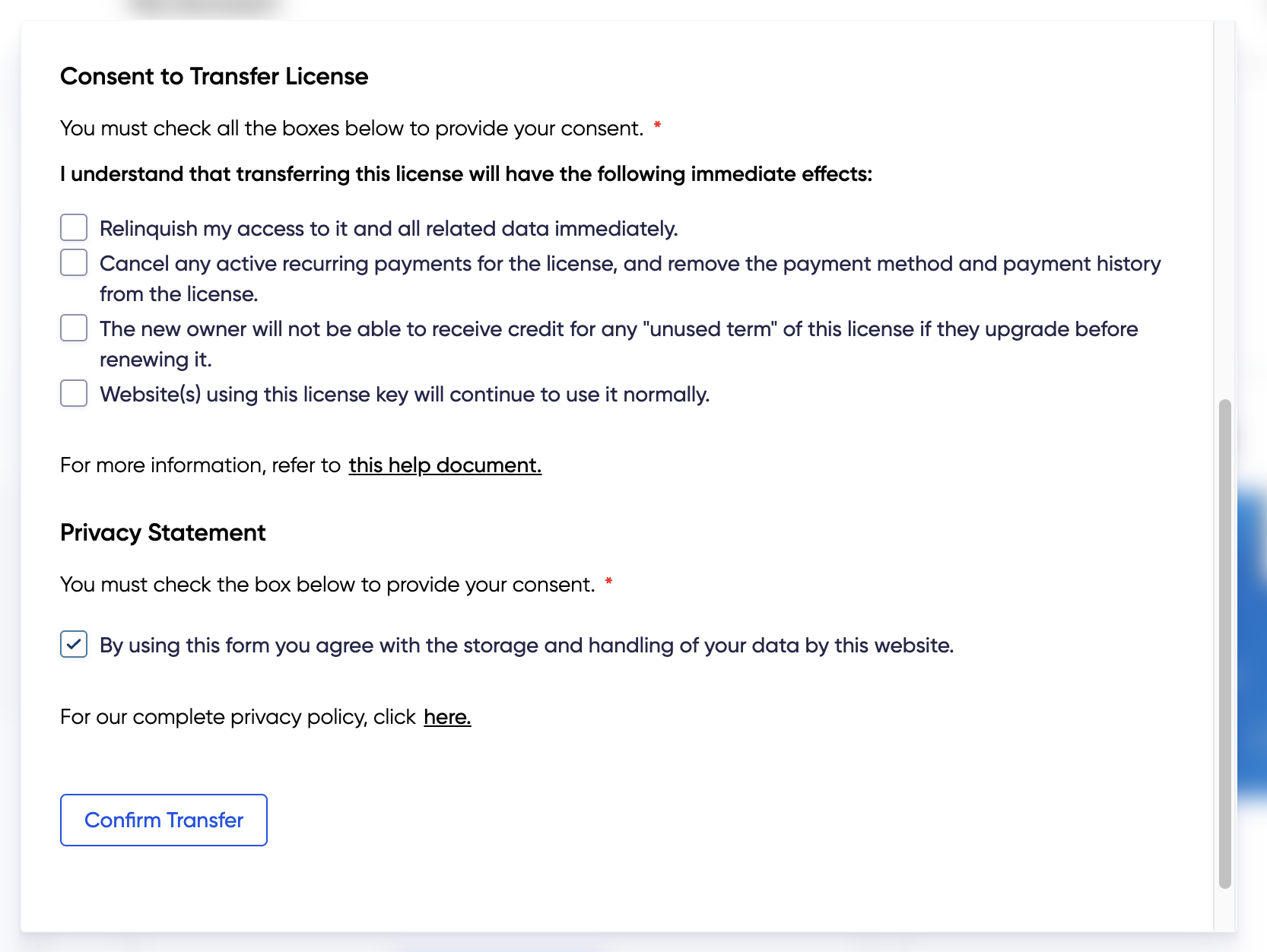
Task: Click red asterisk after 'check the box below'
Action: pos(608,582)
